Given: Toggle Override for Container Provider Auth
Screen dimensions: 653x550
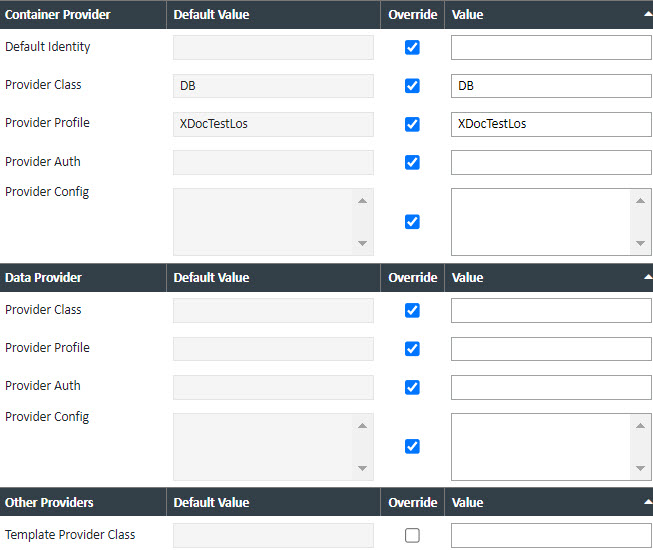Looking at the screenshot, I should click(x=412, y=162).
